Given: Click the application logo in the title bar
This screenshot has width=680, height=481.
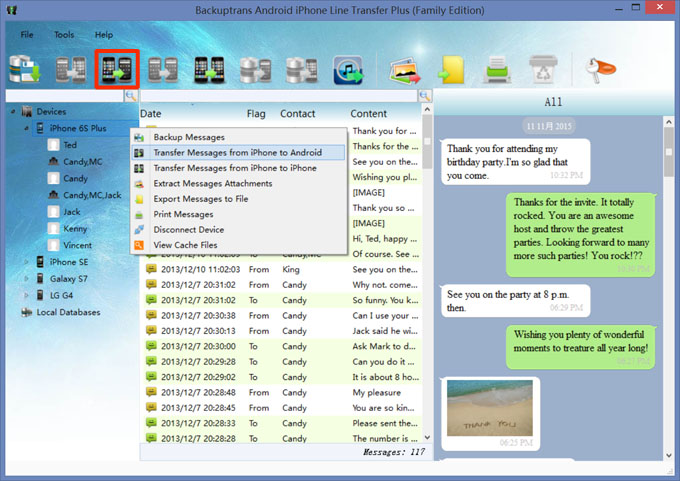Looking at the screenshot, I should (x=12, y=10).
